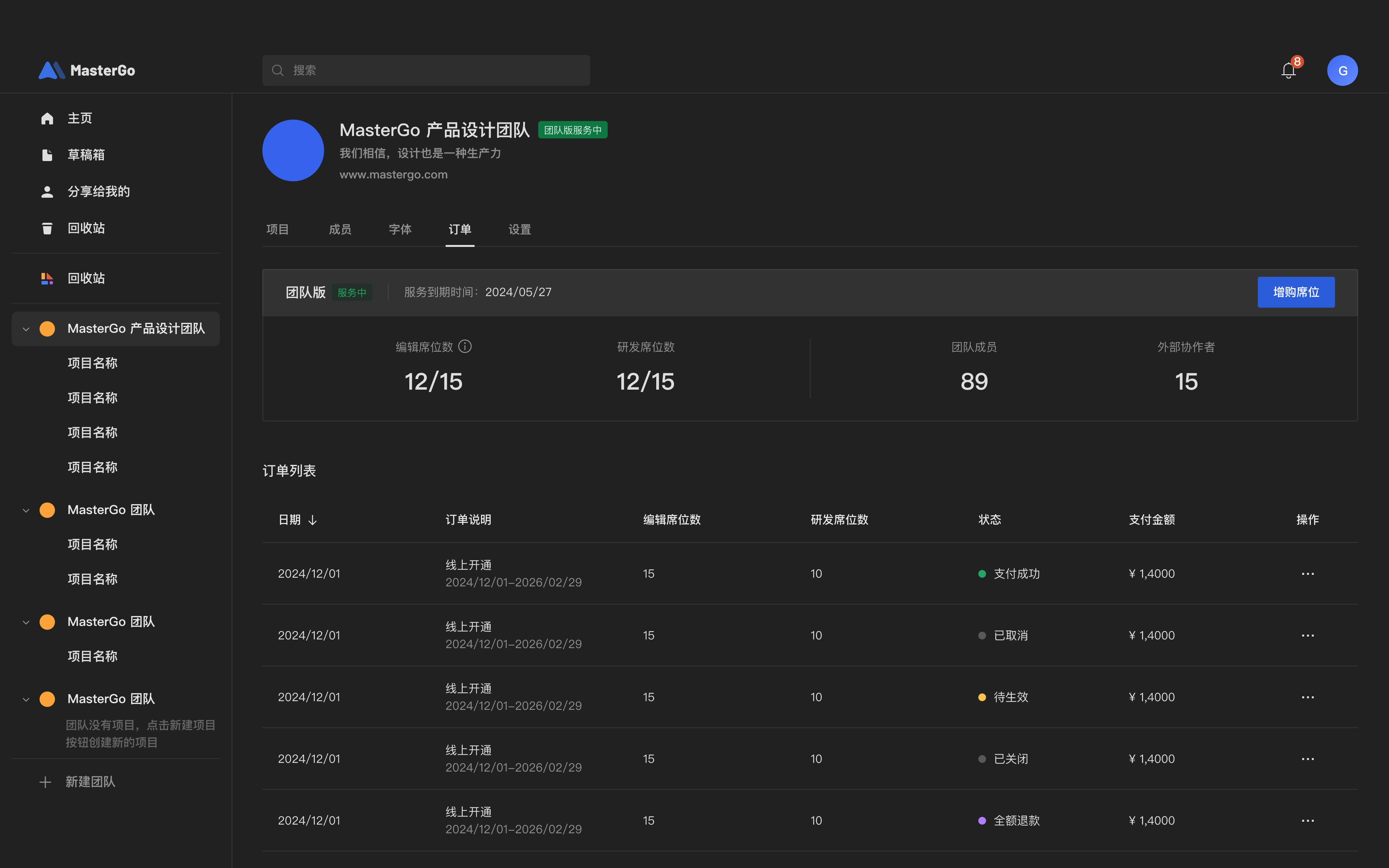Click the 操作 column header
Screen dimensions: 1389x868
click(x=1308, y=520)
